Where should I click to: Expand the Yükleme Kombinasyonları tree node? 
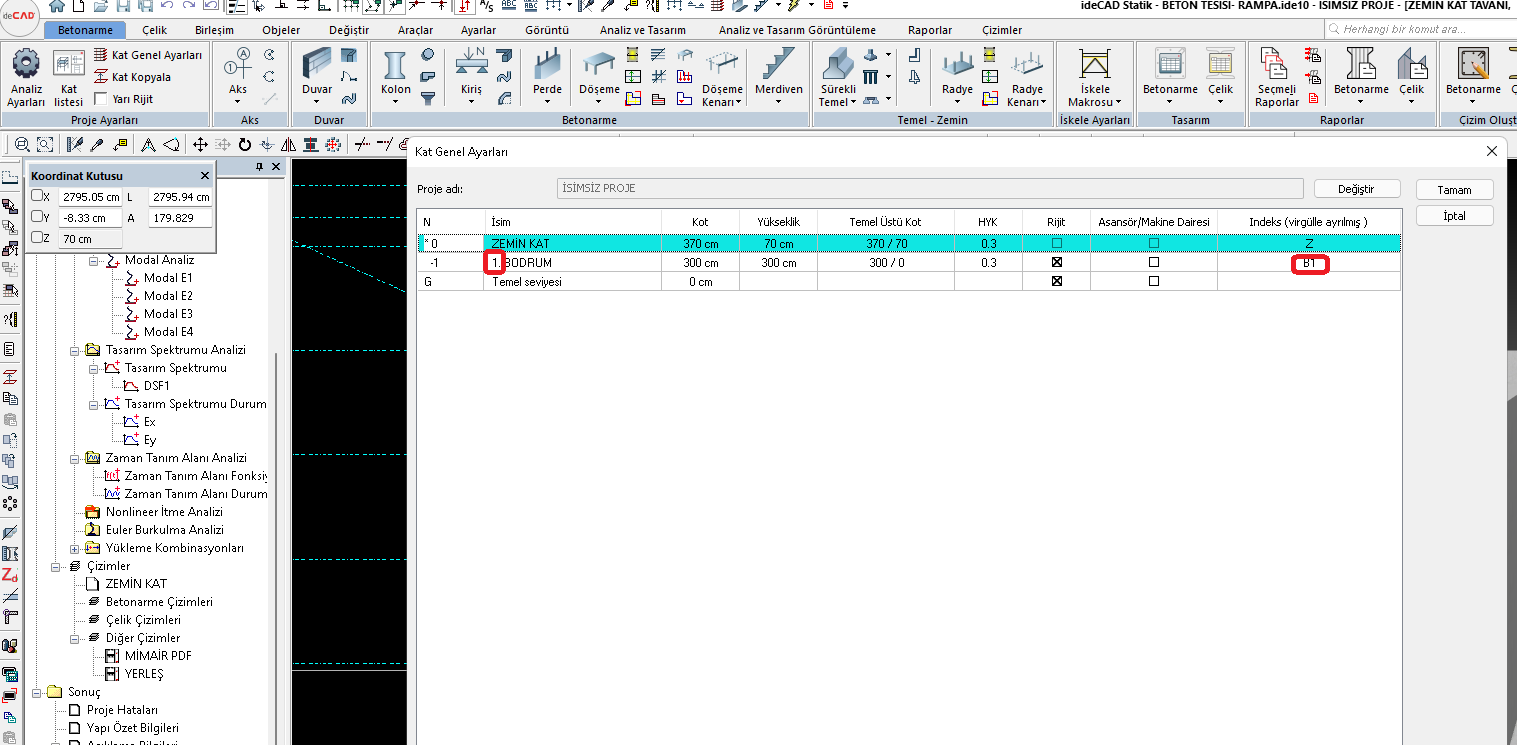pos(75,548)
